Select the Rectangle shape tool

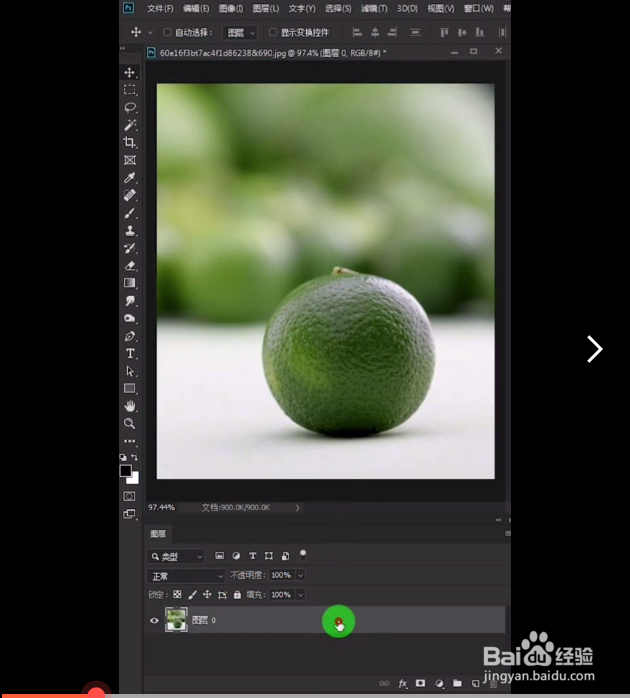(130, 389)
